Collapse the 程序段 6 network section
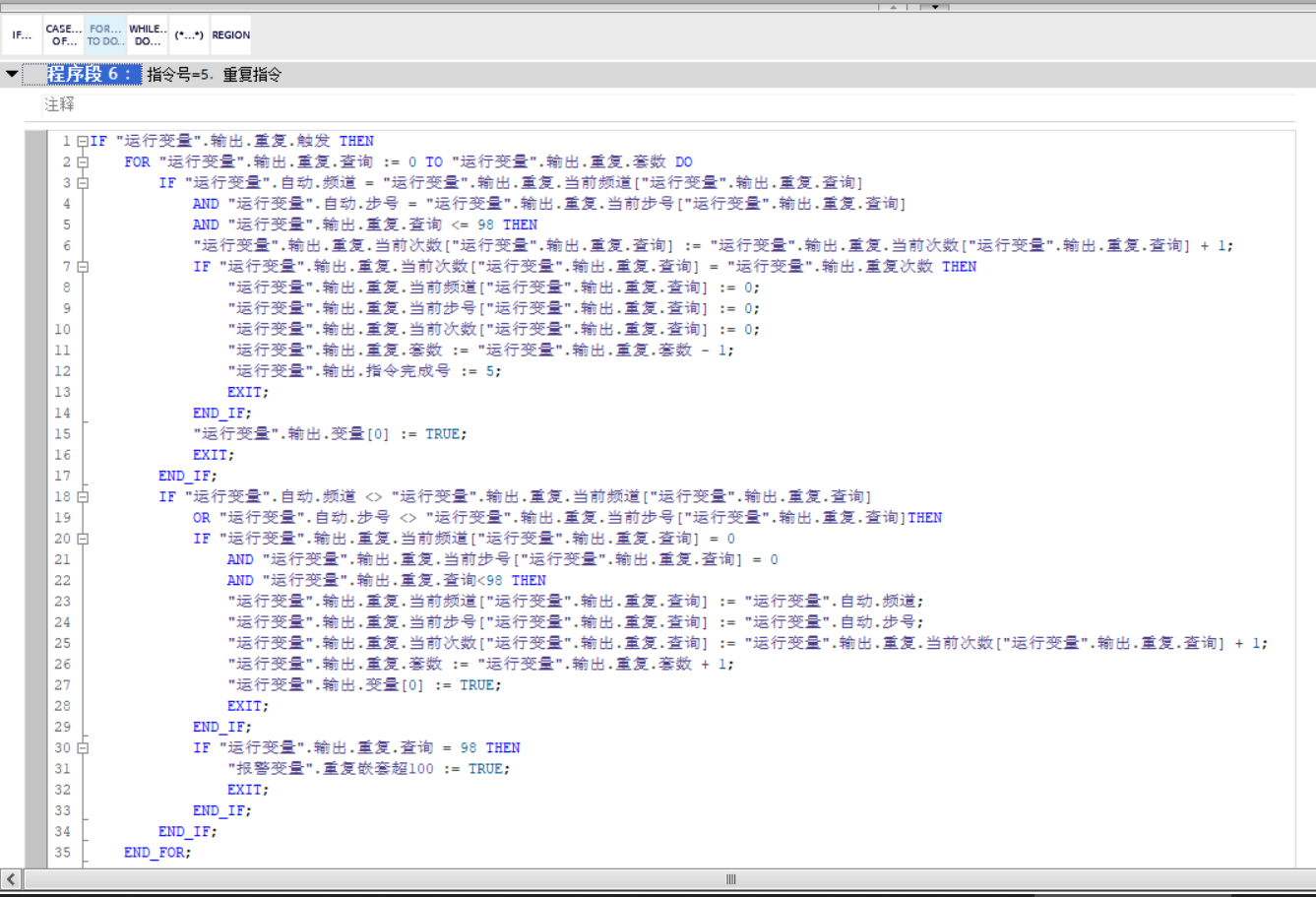This screenshot has width=1316, height=897. tap(12, 74)
